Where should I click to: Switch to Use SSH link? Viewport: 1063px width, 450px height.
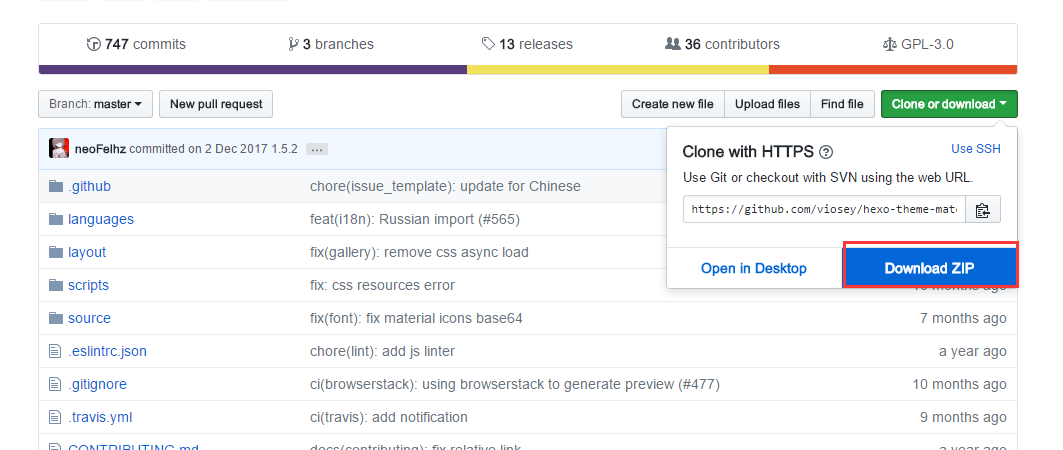(x=975, y=149)
